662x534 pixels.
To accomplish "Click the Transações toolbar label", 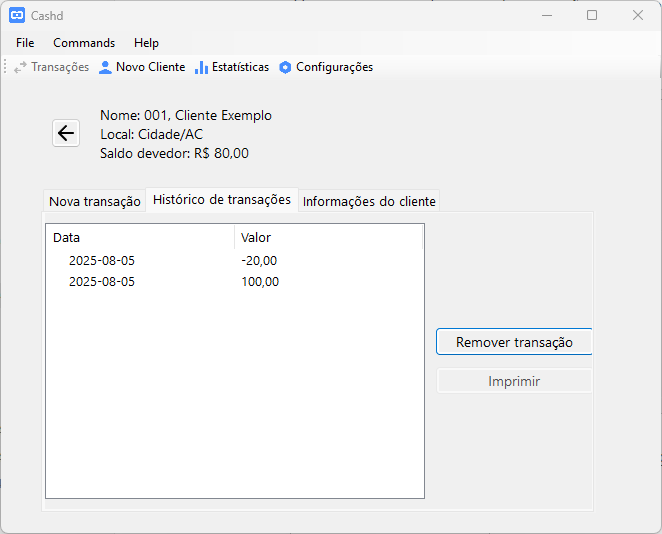I will (60, 67).
